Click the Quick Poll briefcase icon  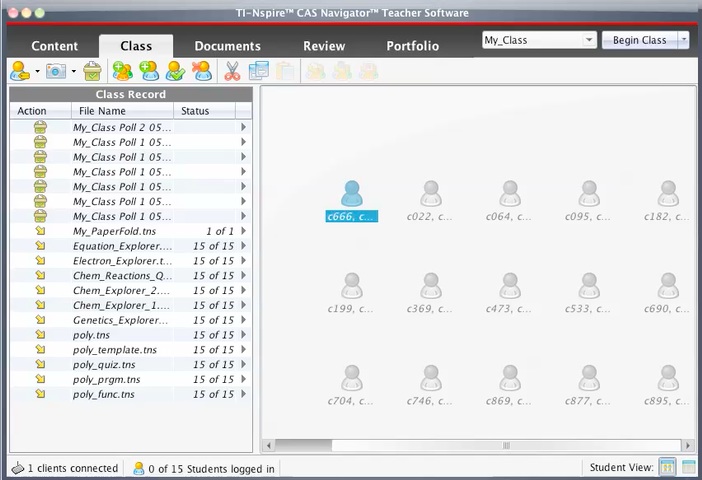point(92,72)
